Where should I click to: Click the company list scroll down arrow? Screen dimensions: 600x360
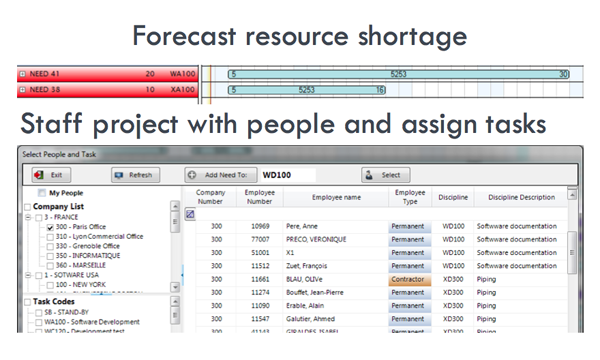pos(175,287)
